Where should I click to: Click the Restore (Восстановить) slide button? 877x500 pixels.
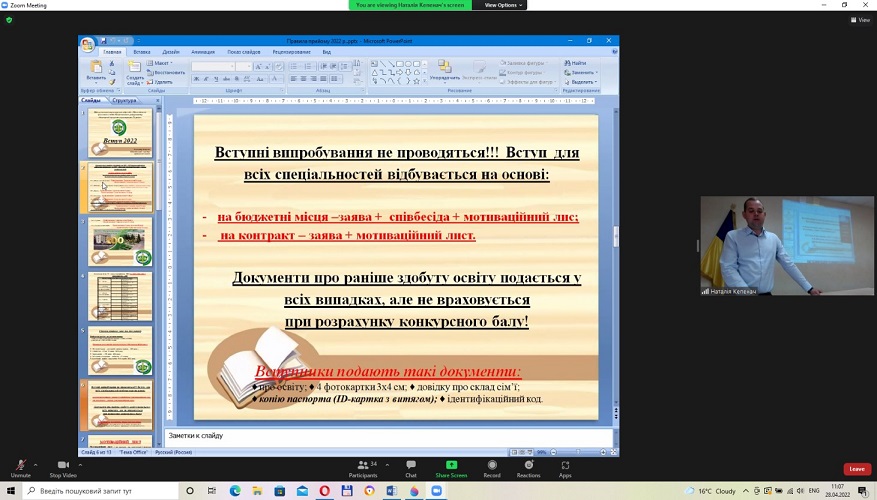click(166, 73)
